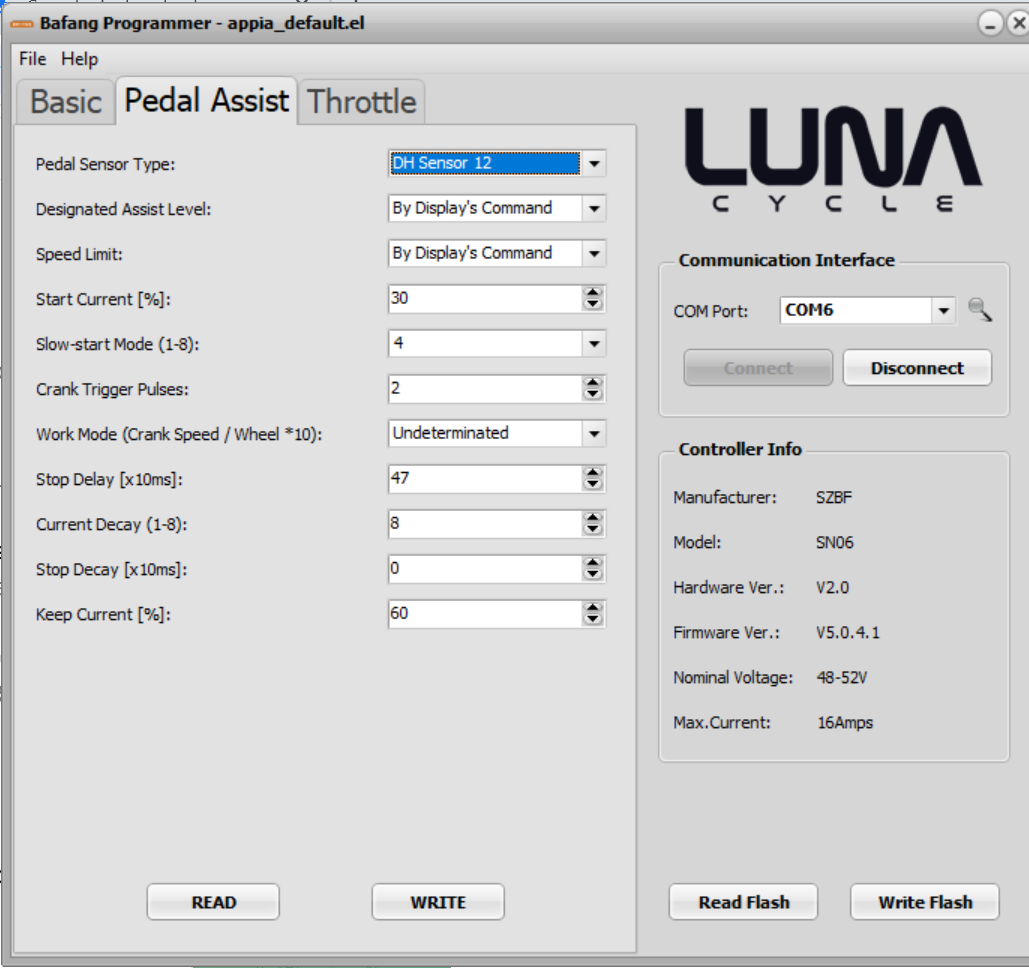Click the COM port search magnifier icon

pos(980,310)
